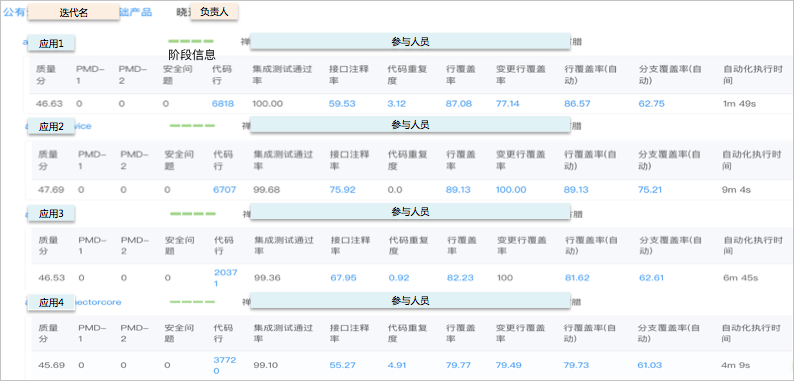Click auto line coverage 86.57 value
Screen dimensions: 794x381
(x=577, y=104)
